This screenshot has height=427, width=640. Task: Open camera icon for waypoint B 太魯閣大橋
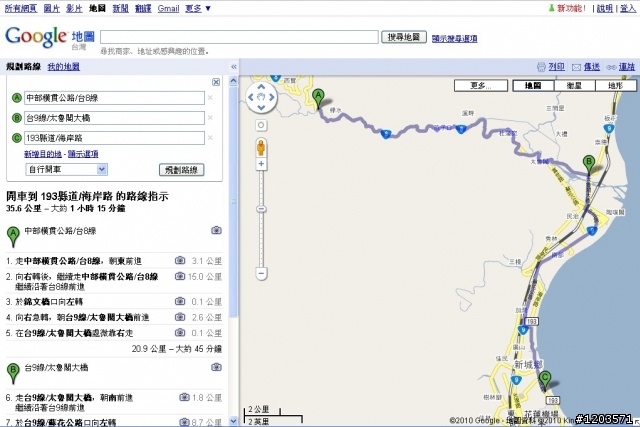point(216,367)
